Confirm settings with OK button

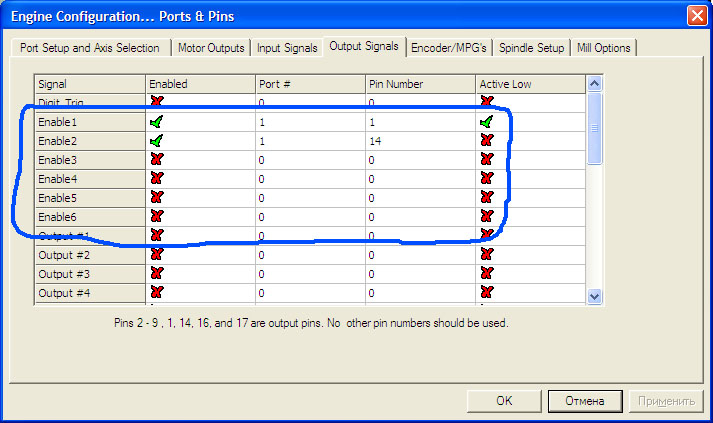tap(504, 401)
